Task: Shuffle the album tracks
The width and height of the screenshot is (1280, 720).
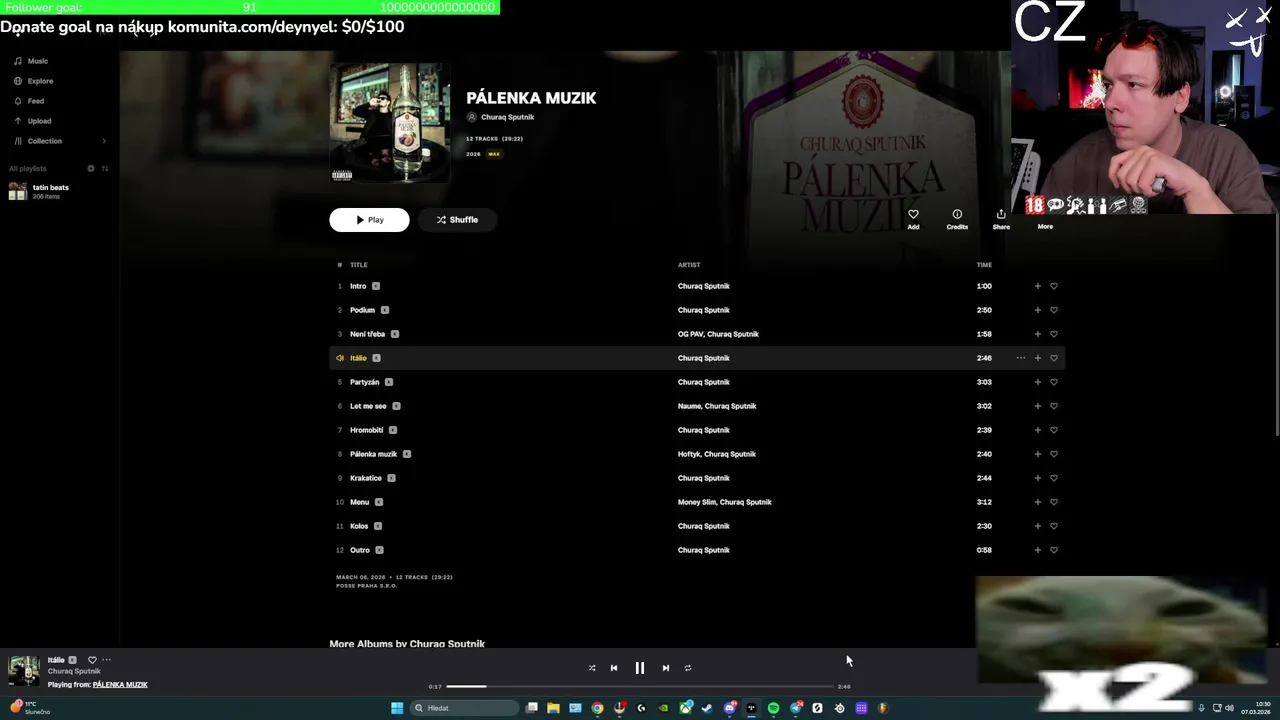Action: [x=457, y=220]
